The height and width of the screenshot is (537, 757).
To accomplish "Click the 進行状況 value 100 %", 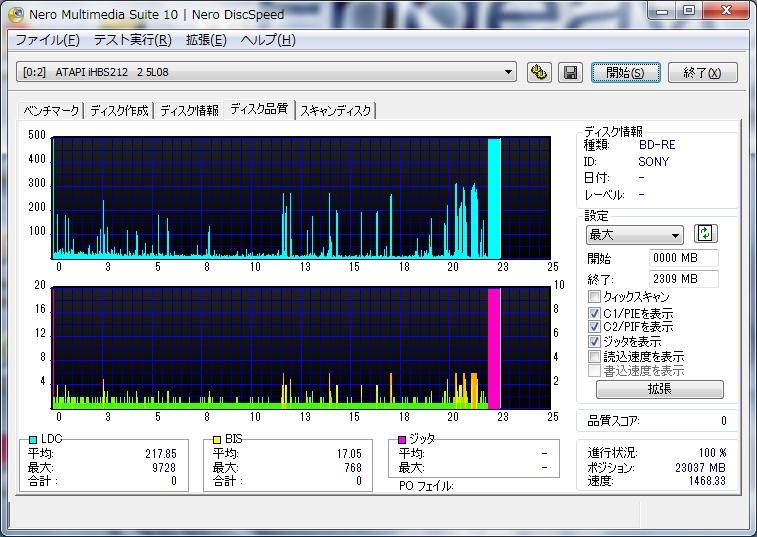I will tap(712, 453).
